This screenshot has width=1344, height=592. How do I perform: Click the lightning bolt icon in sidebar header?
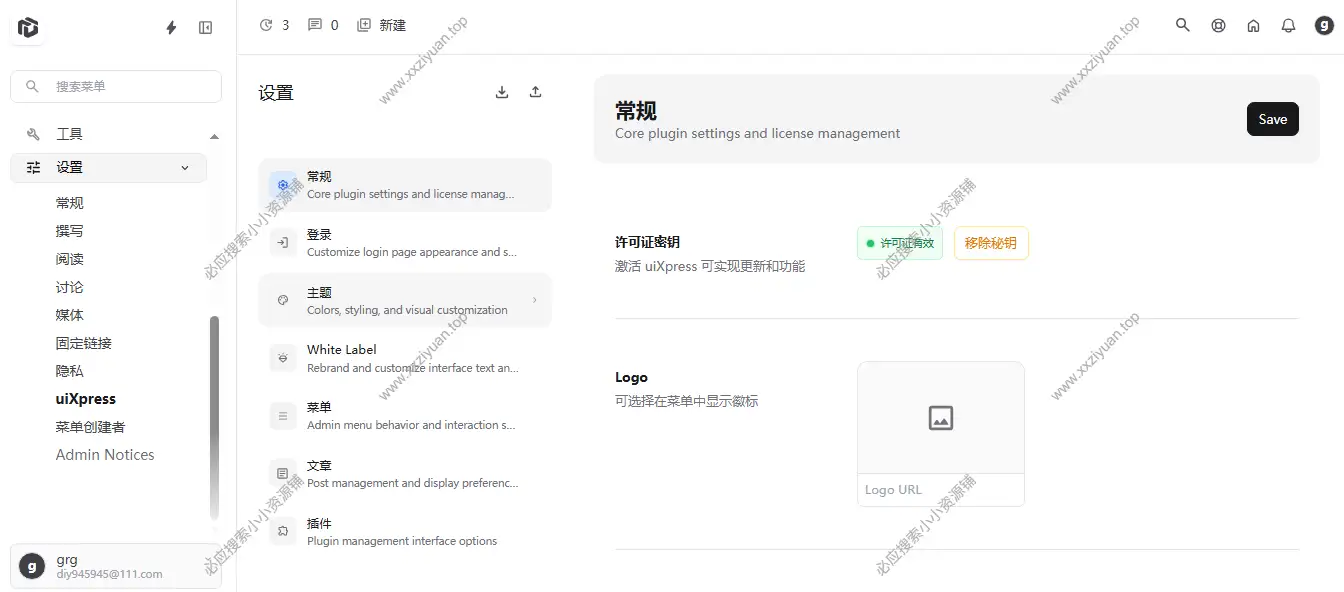click(x=171, y=28)
